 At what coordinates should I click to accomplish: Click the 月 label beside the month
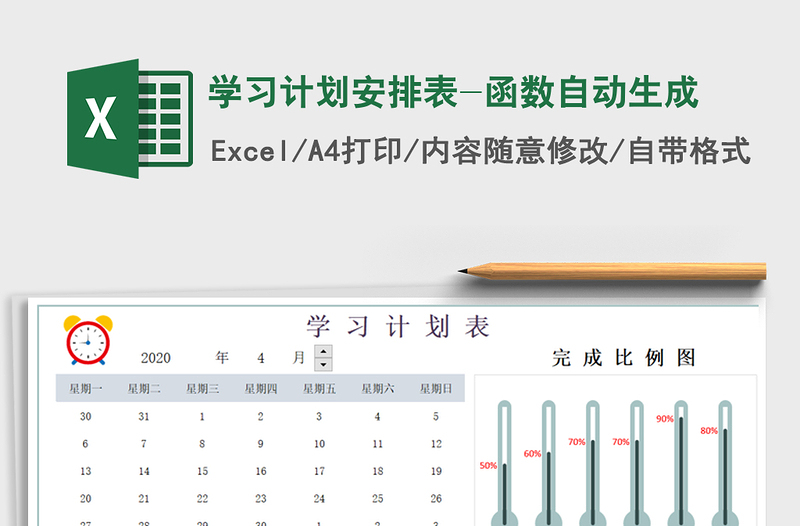coord(298,357)
